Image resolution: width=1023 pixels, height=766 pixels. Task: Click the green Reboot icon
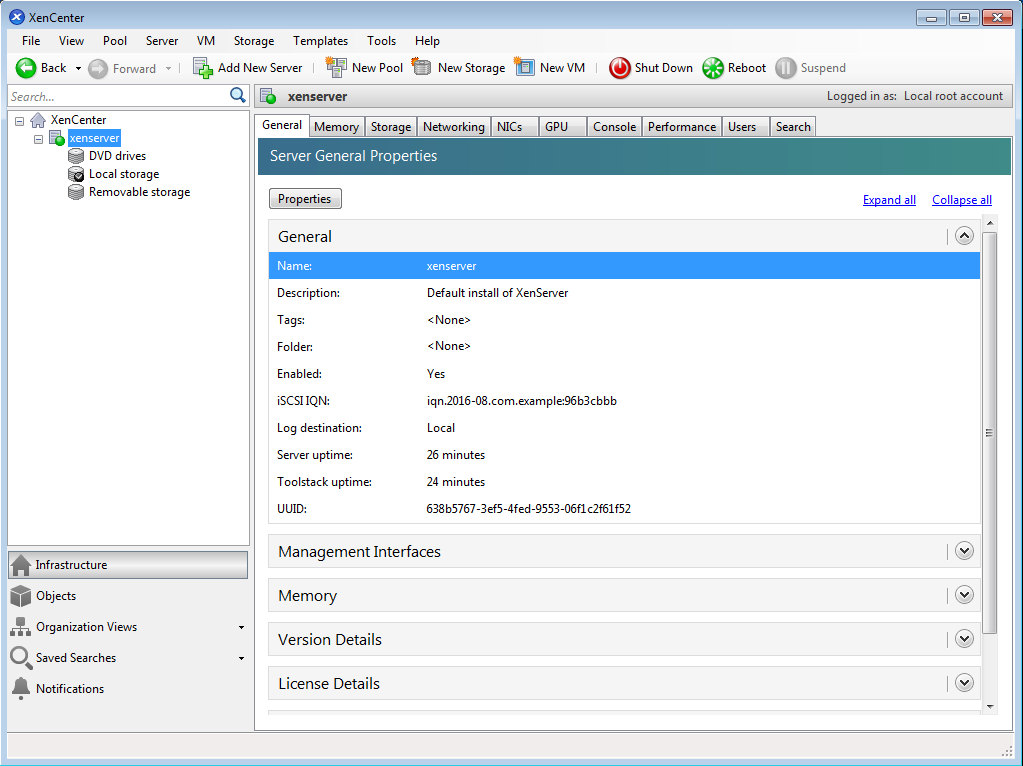coord(712,68)
